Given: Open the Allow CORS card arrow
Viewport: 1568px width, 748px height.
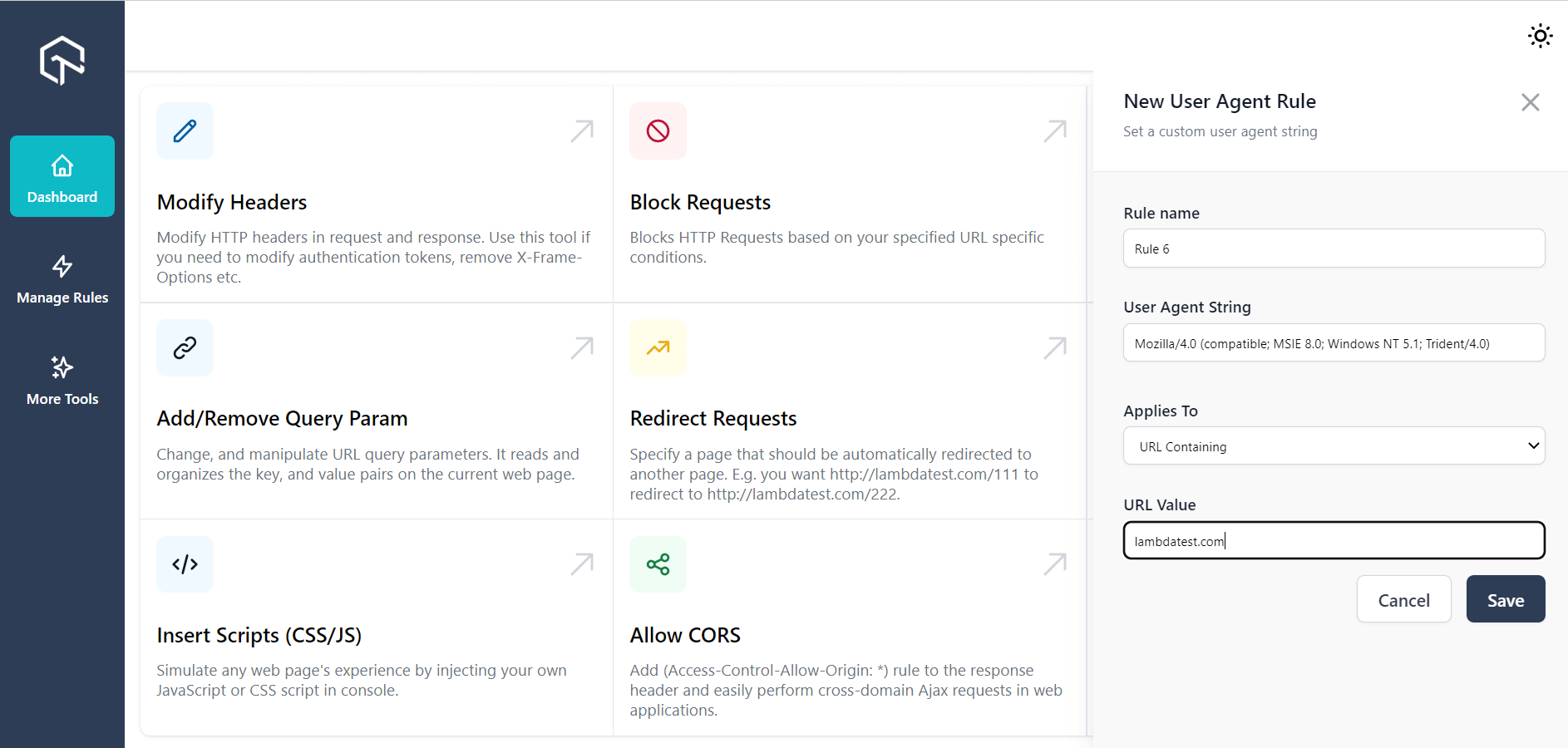Looking at the screenshot, I should pyautogui.click(x=1055, y=564).
